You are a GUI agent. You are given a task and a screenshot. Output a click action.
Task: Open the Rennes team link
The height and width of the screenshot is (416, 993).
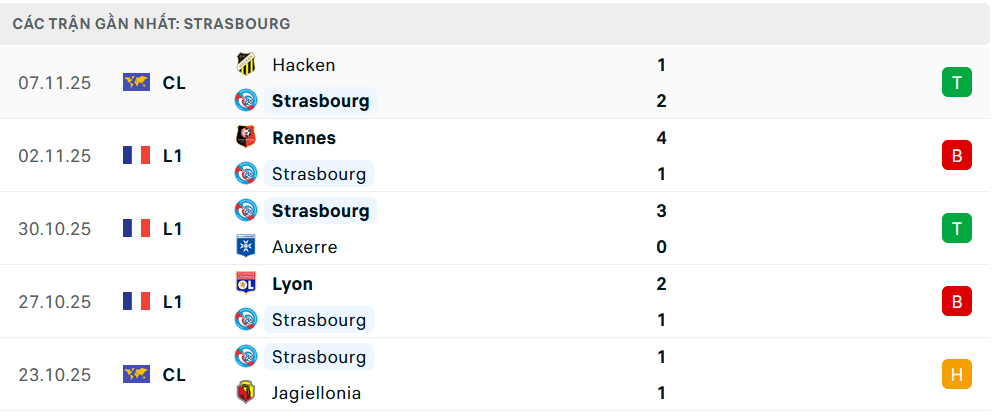pyautogui.click(x=303, y=138)
